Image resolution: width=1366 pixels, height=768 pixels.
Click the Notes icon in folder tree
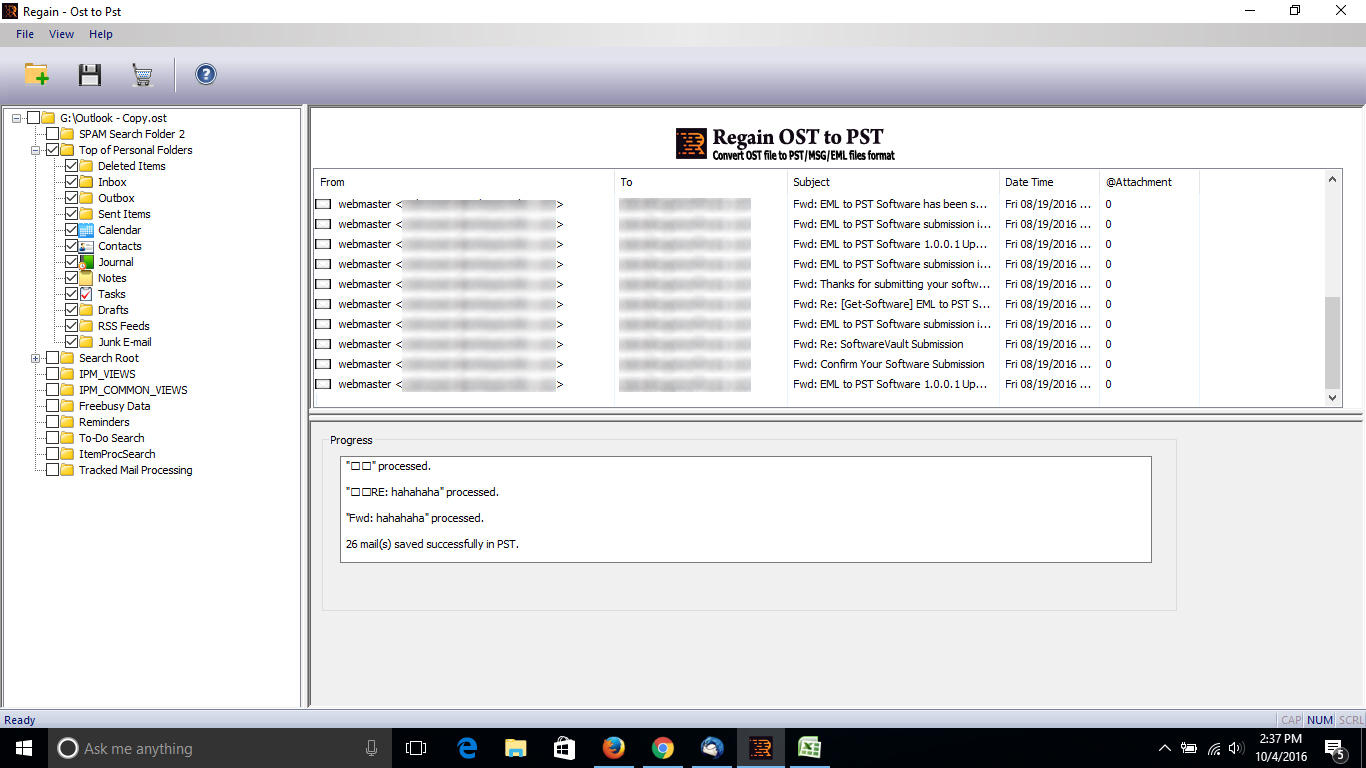click(86, 278)
